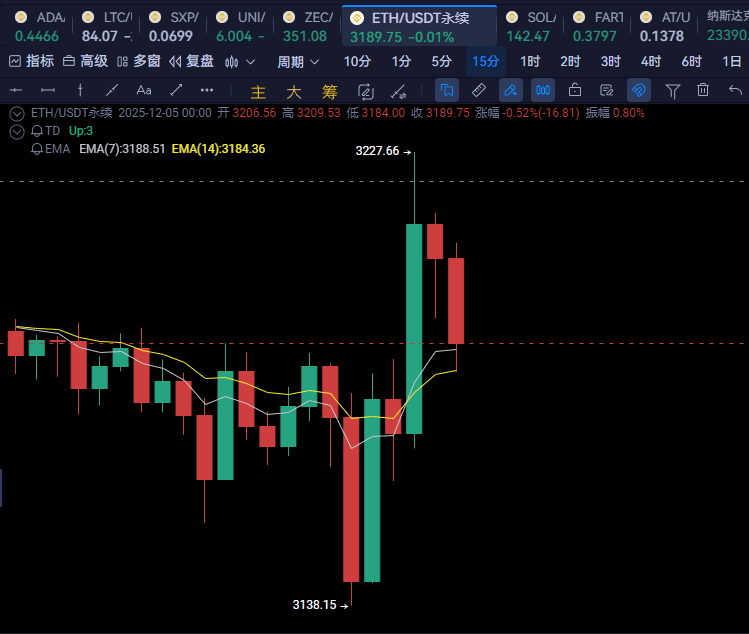Open the SOL ticker tab
This screenshot has width=749, height=634.
pos(530,26)
